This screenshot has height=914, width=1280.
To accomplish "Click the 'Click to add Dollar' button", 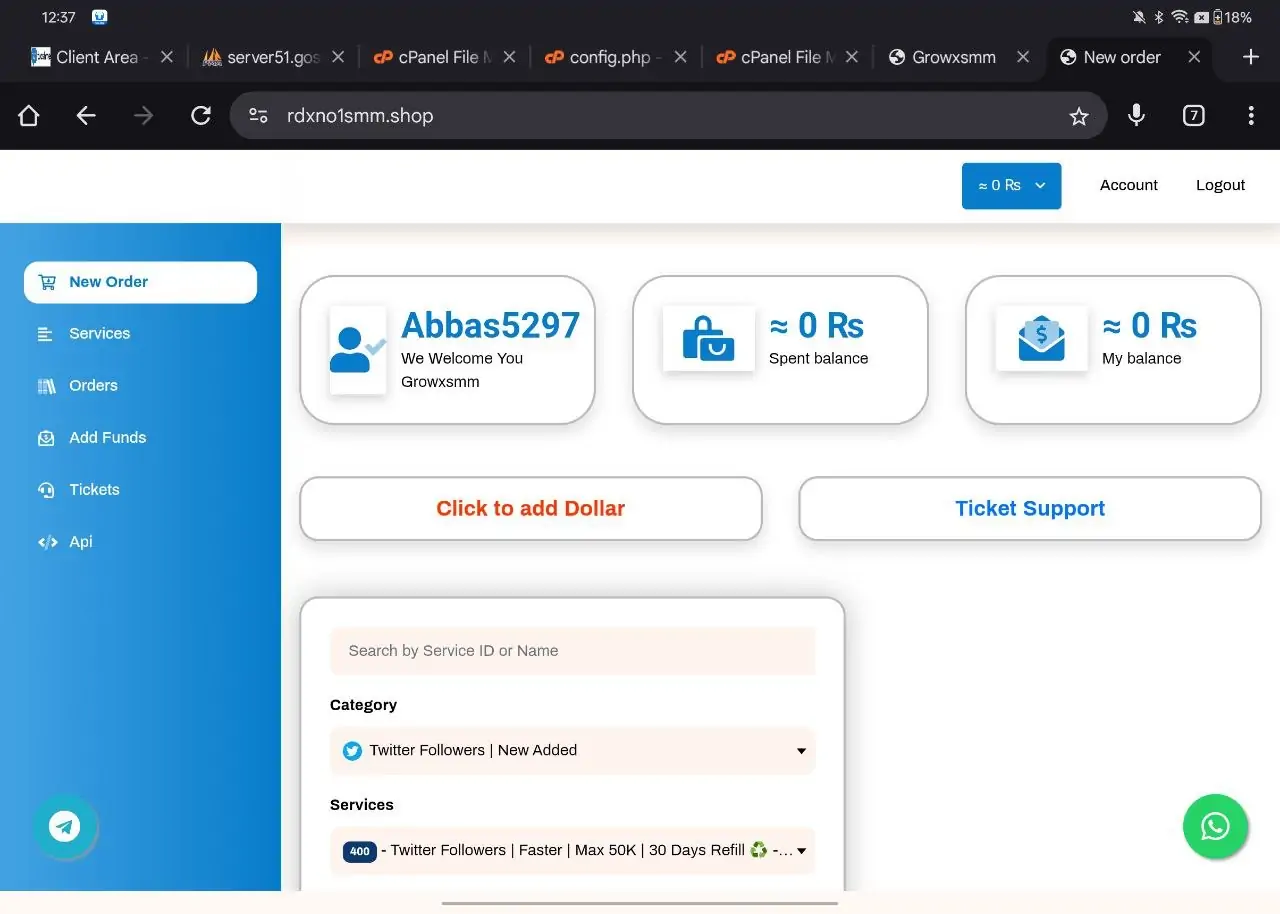I will tap(530, 509).
